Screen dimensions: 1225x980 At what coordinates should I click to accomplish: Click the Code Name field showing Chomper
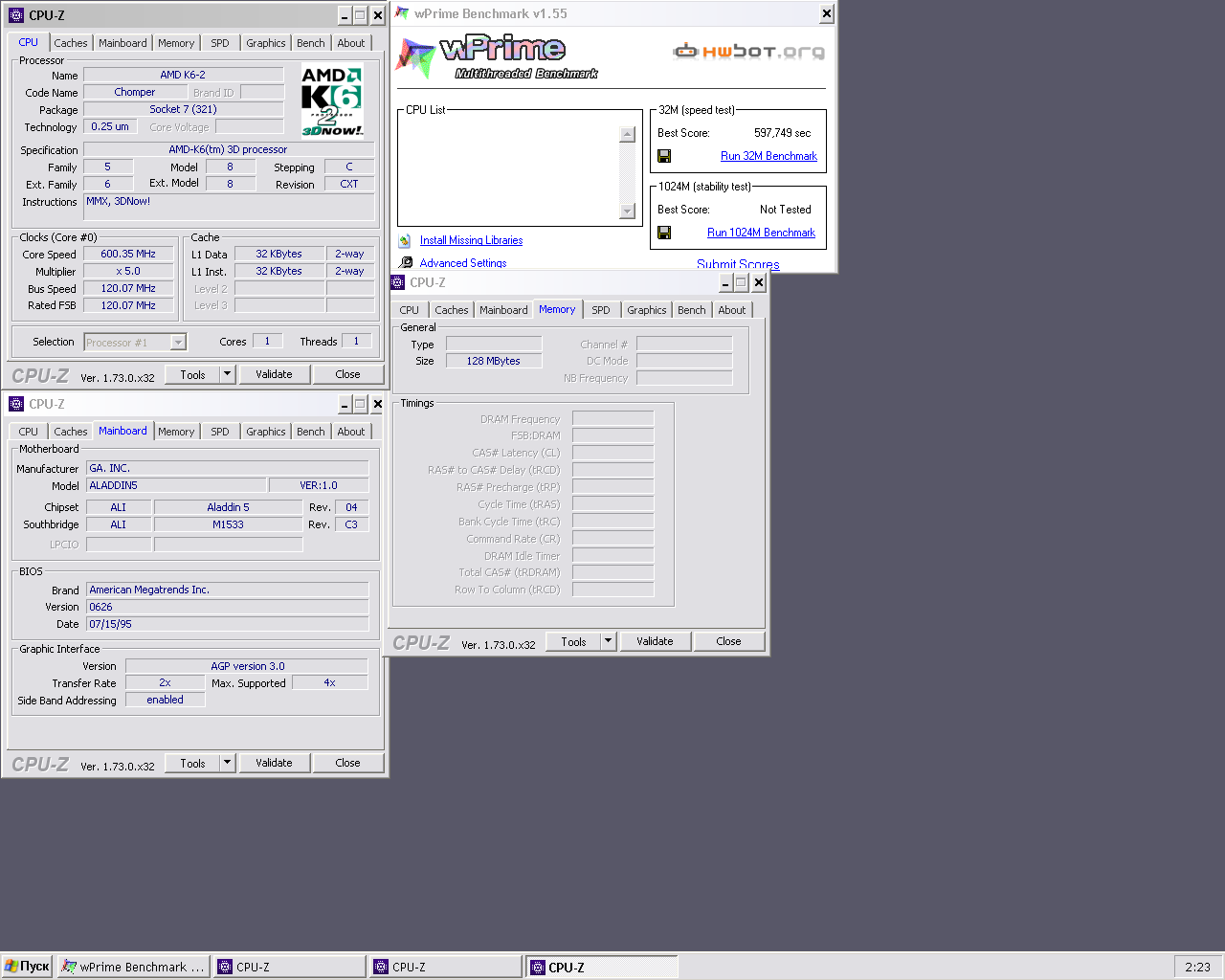(x=135, y=92)
